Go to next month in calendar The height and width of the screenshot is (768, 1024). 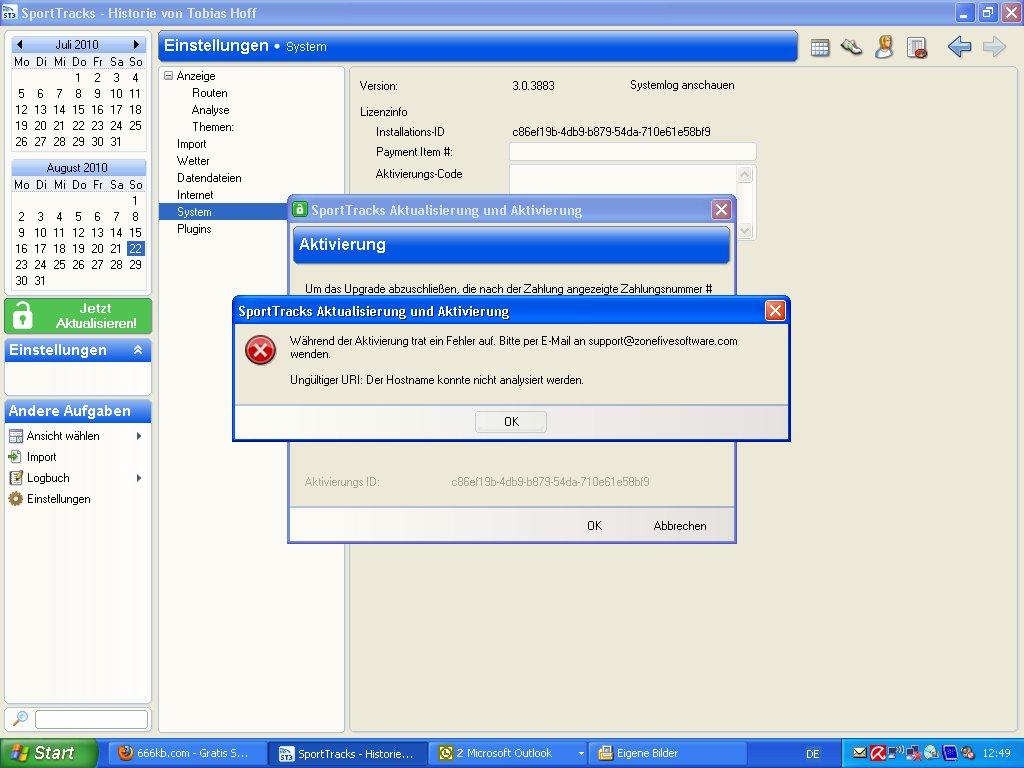[x=136, y=44]
